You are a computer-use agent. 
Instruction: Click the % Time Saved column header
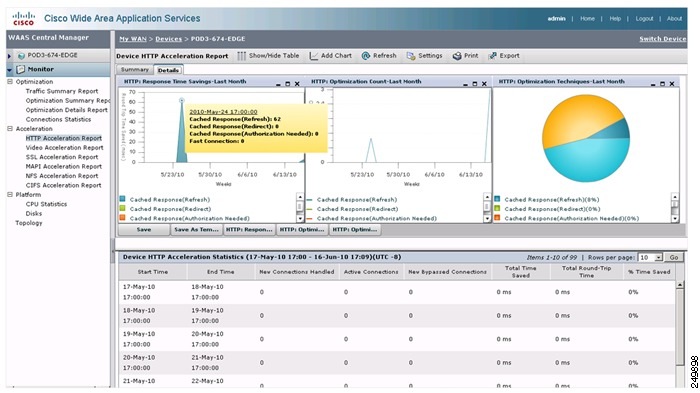pyautogui.click(x=649, y=272)
